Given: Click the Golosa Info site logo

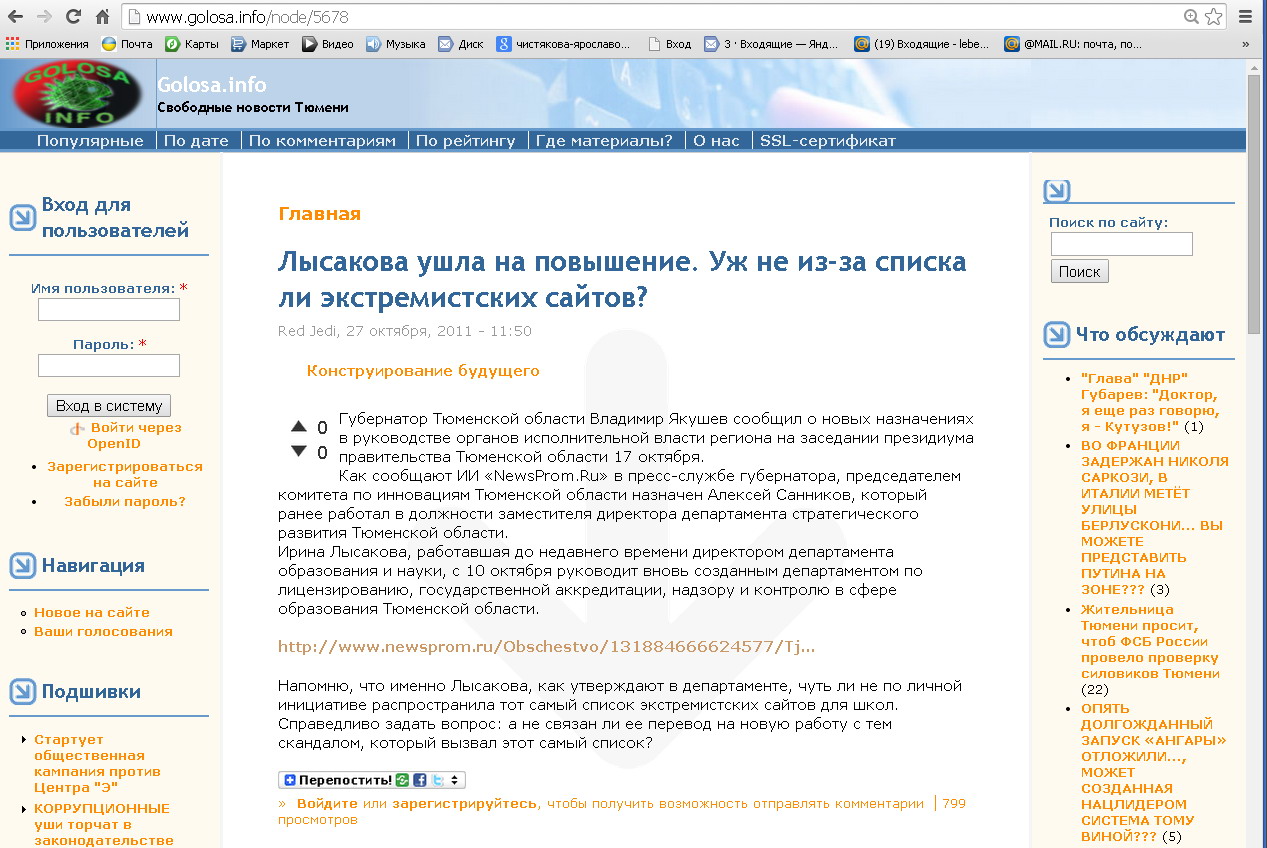Looking at the screenshot, I should (x=77, y=93).
